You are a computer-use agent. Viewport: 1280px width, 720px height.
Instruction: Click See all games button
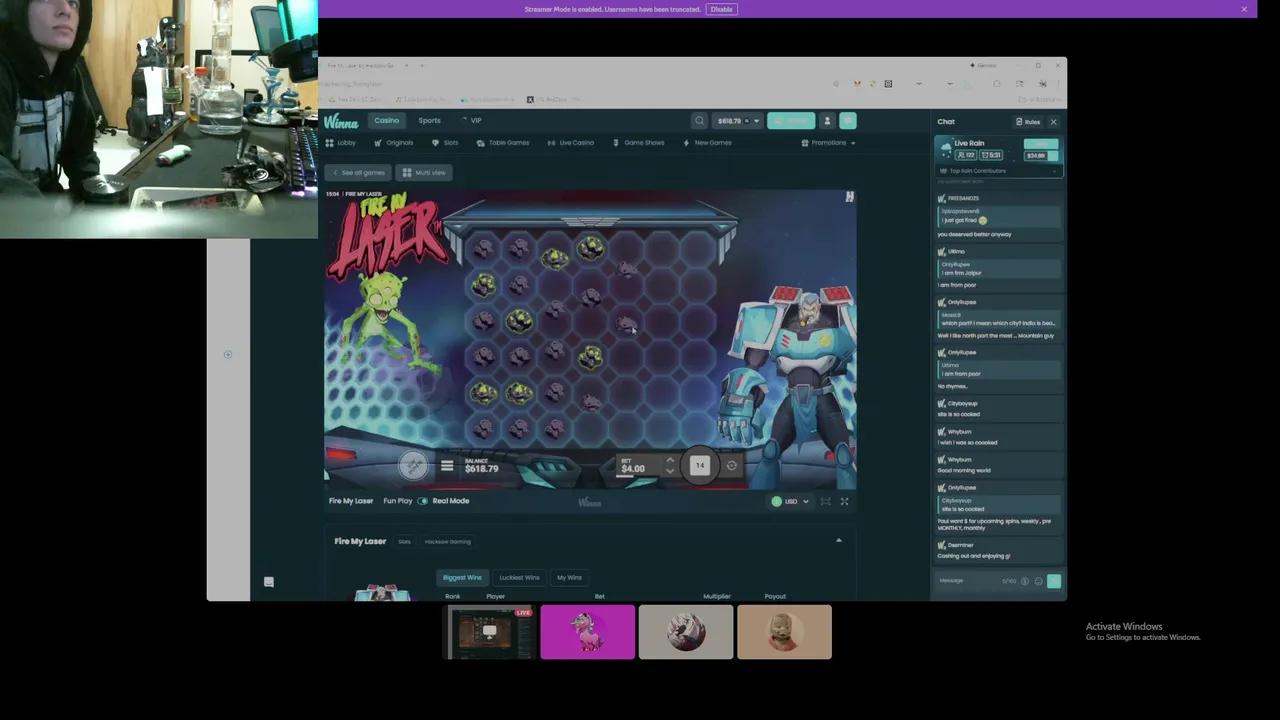point(358,173)
